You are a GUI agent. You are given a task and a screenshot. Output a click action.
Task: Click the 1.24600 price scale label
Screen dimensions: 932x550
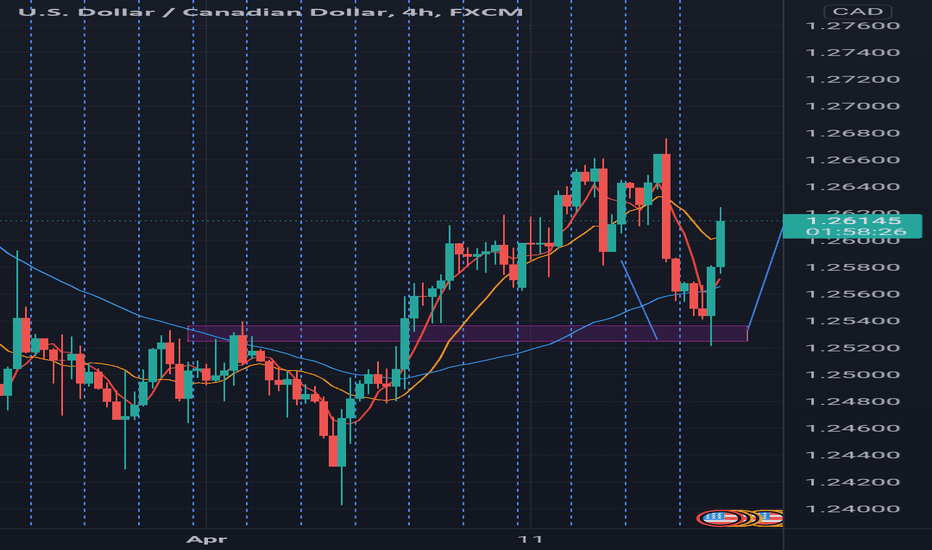point(852,428)
